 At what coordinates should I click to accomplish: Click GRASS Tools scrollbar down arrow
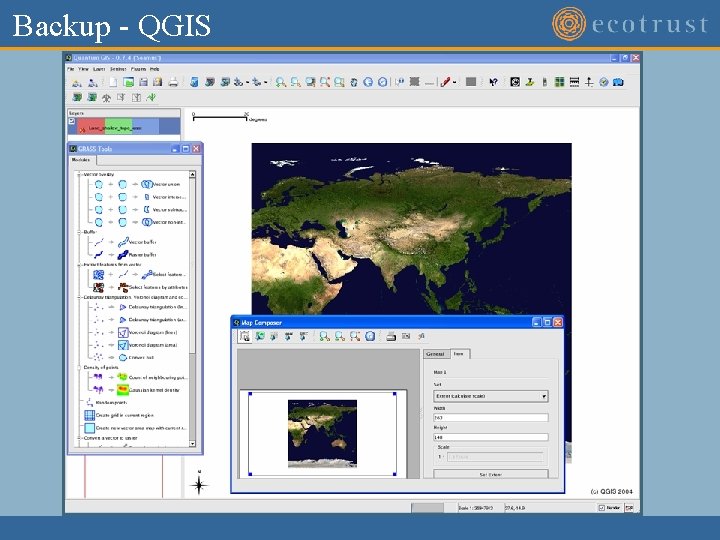192,444
